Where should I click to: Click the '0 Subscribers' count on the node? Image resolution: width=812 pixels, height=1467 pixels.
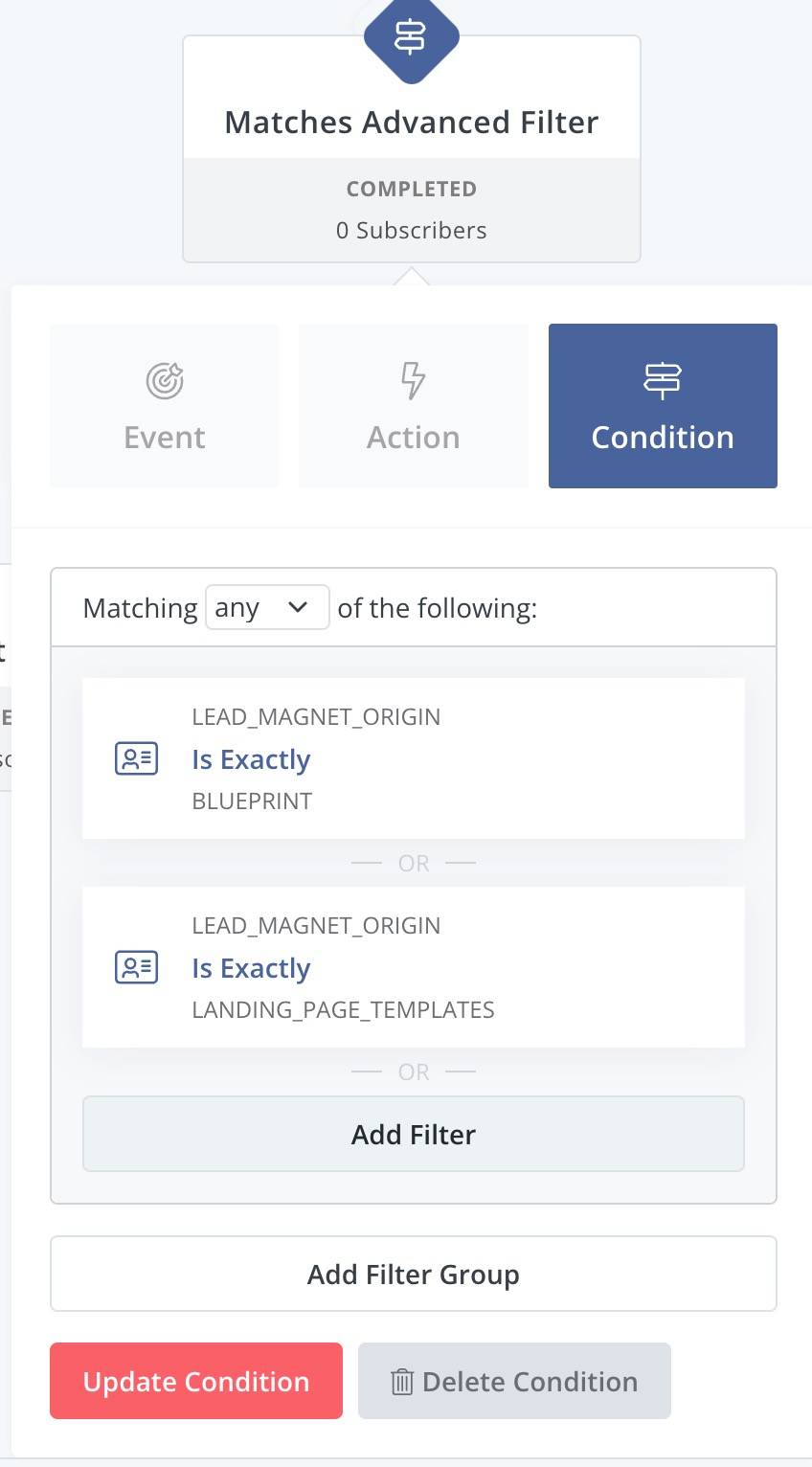(x=412, y=231)
